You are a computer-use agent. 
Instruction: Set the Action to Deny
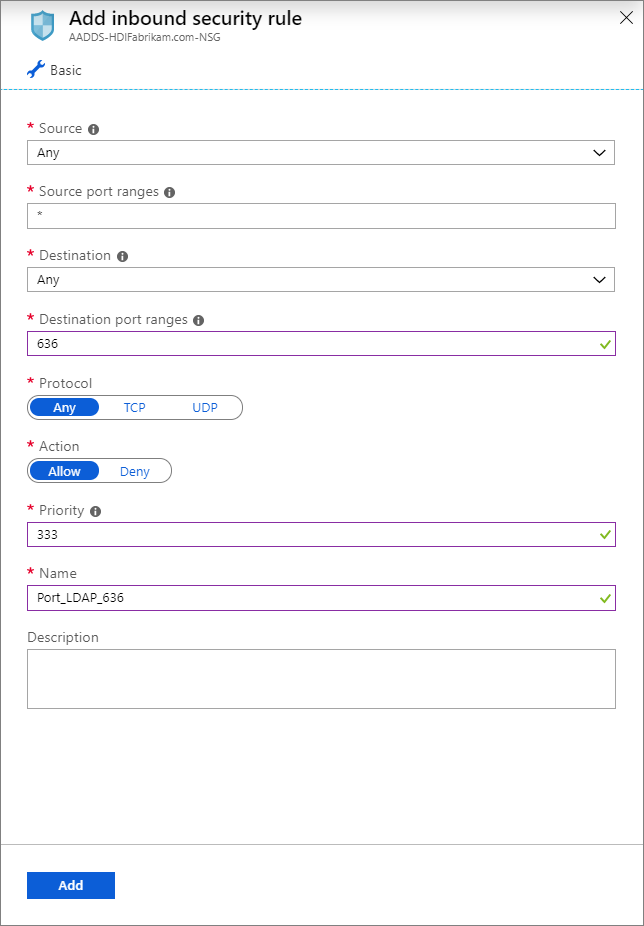click(x=134, y=471)
